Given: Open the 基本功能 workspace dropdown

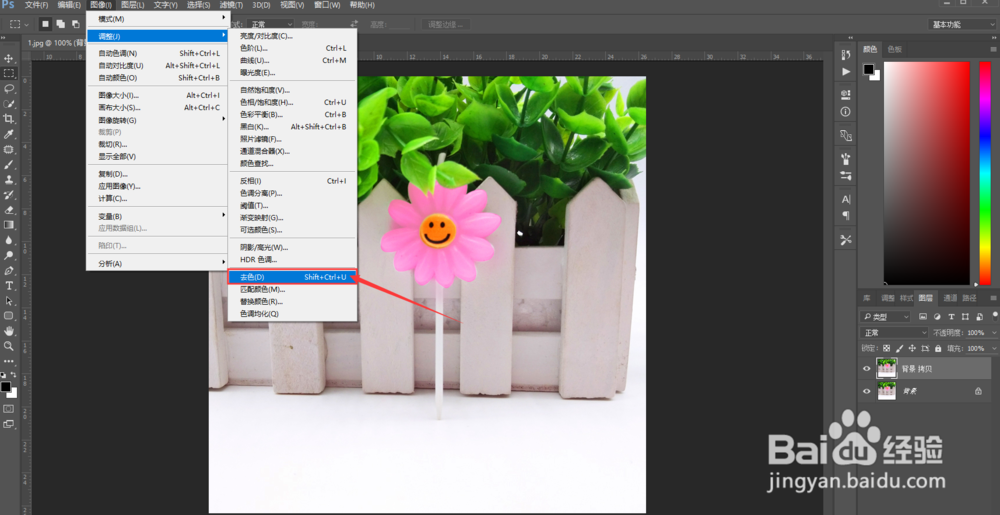Looking at the screenshot, I should click(x=961, y=24).
